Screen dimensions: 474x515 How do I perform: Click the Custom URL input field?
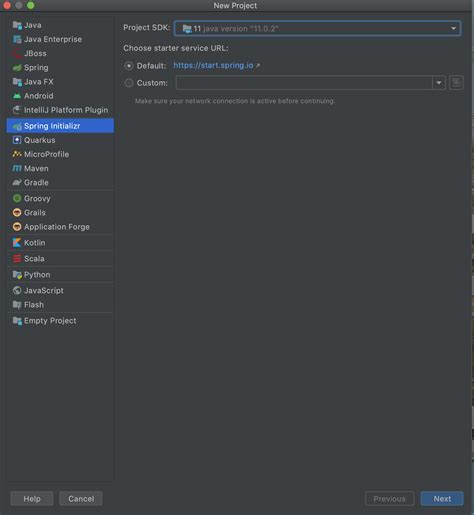point(304,82)
